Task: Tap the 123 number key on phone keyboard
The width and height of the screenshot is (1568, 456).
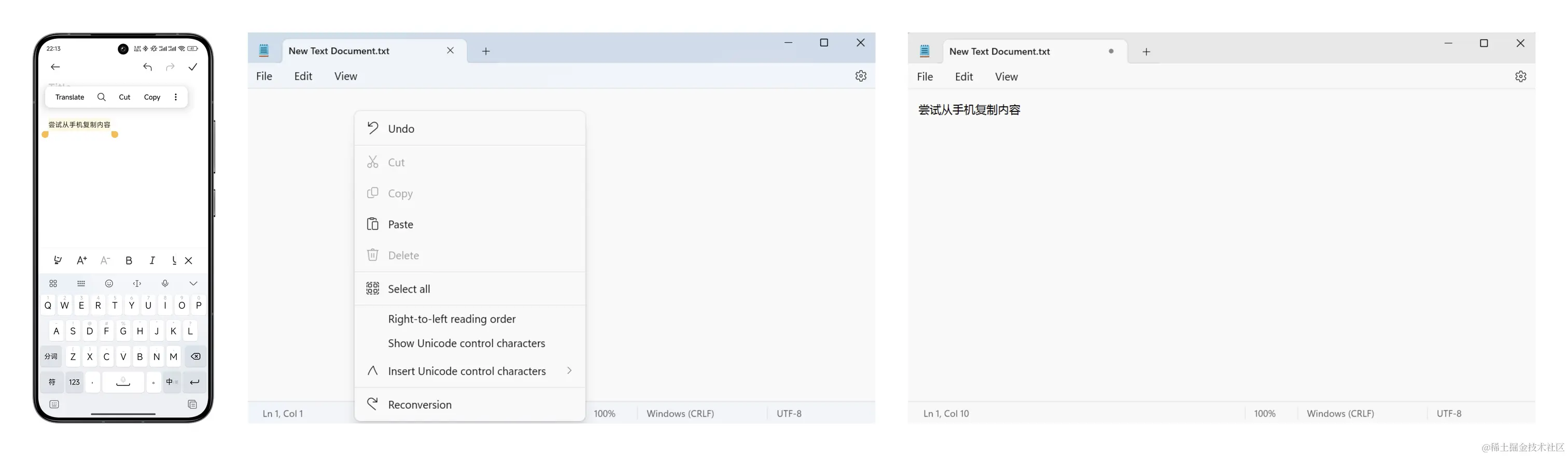Action: [74, 382]
